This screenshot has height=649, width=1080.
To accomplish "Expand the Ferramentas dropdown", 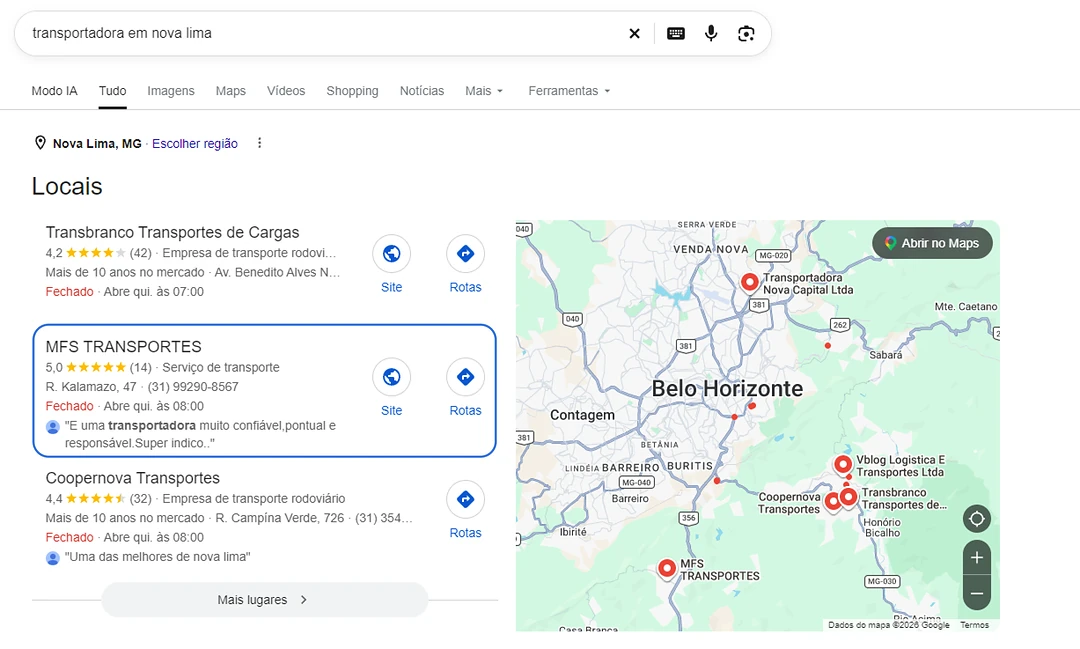I will point(569,91).
